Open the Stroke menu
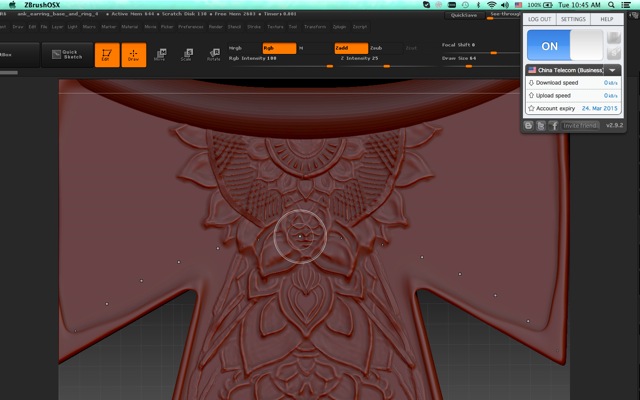The height and width of the screenshot is (400, 640). point(254,27)
